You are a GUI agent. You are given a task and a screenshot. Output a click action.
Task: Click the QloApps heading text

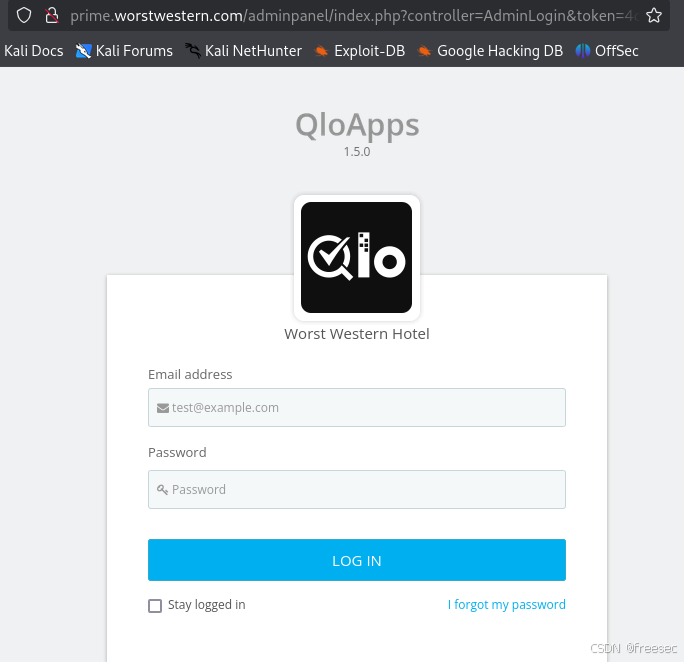tap(357, 126)
